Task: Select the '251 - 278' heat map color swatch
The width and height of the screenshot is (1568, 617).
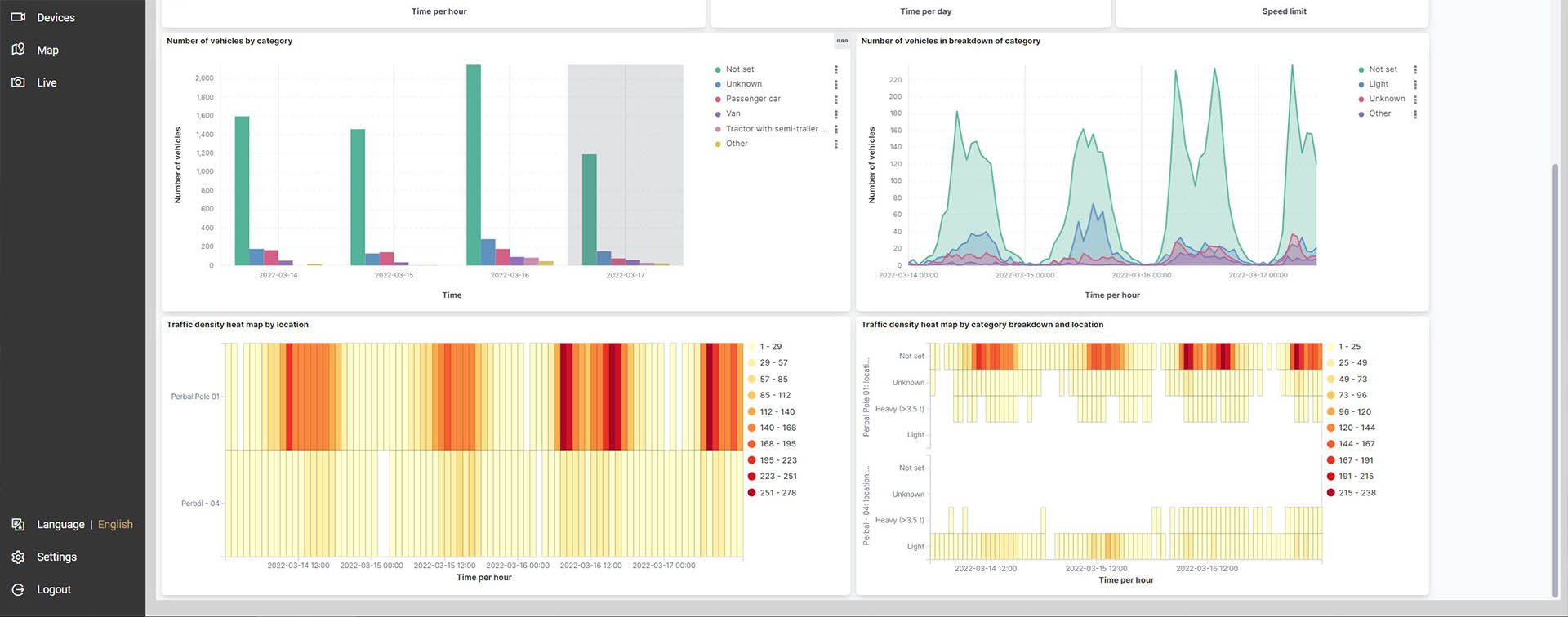Action: (751, 493)
